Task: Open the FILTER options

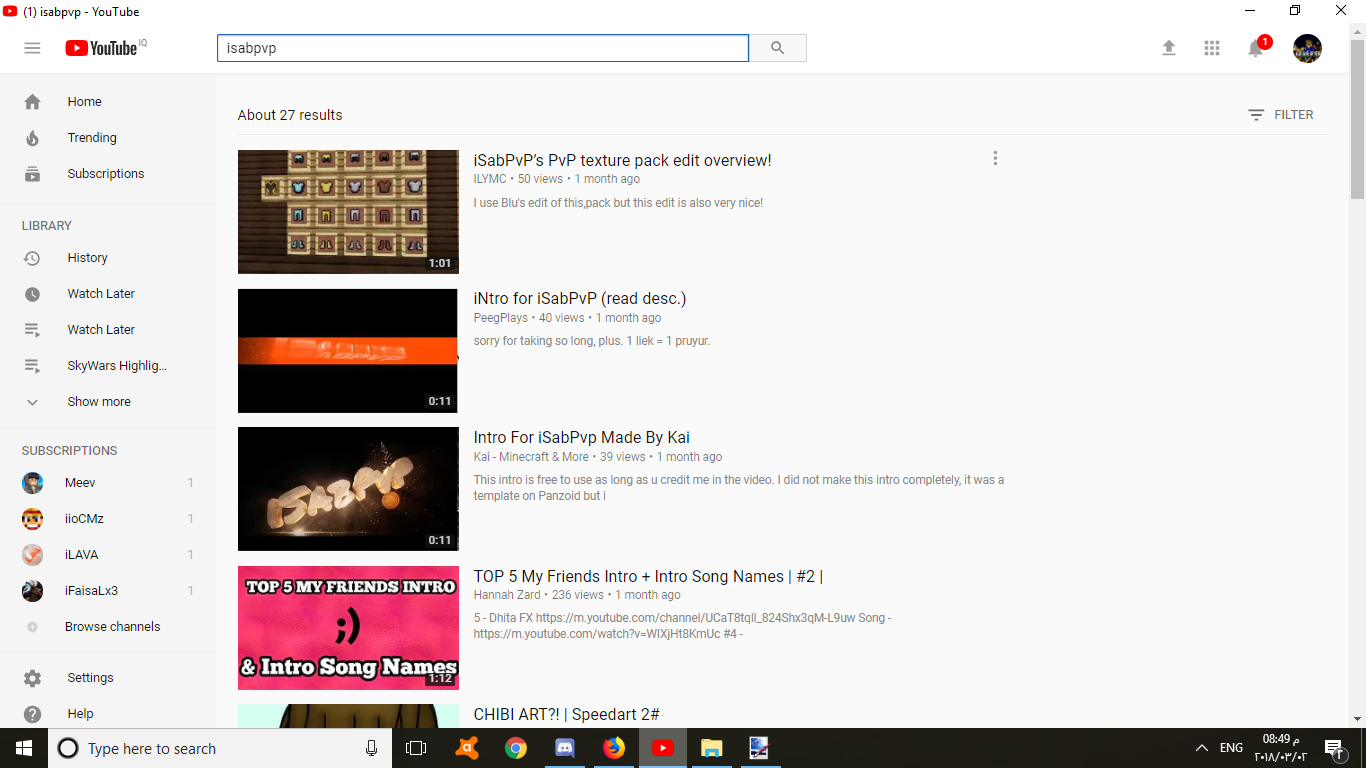Action: click(1281, 115)
